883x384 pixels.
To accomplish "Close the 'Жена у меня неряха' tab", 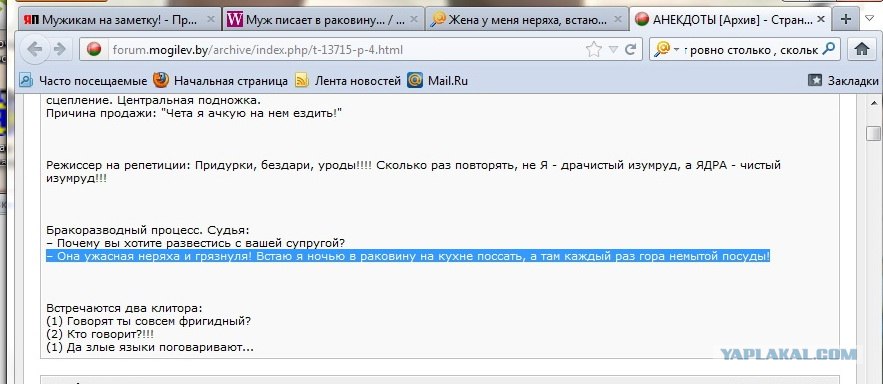I will click(x=617, y=19).
